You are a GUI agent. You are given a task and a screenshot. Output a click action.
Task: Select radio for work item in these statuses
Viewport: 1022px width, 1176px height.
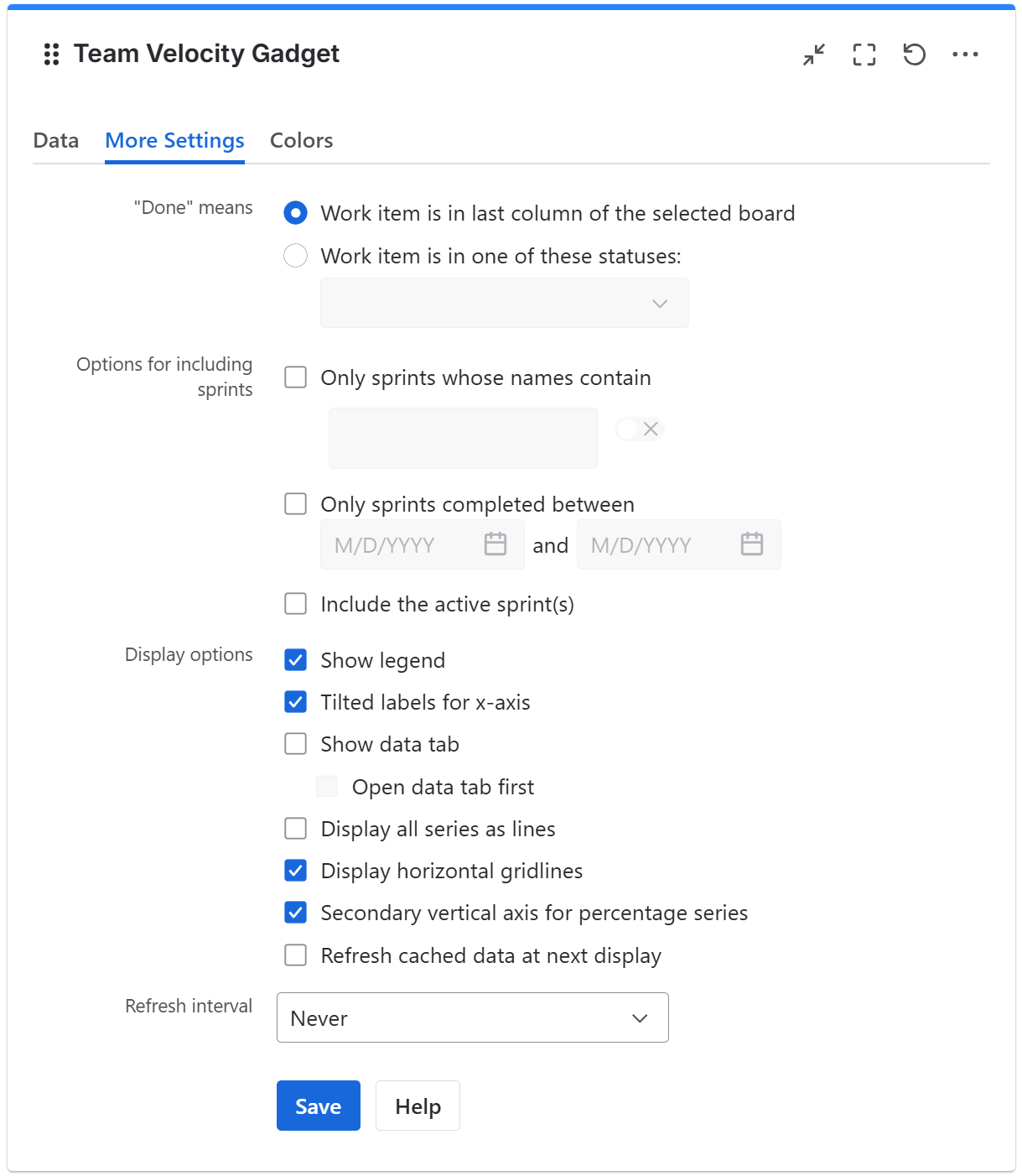pyautogui.click(x=295, y=255)
